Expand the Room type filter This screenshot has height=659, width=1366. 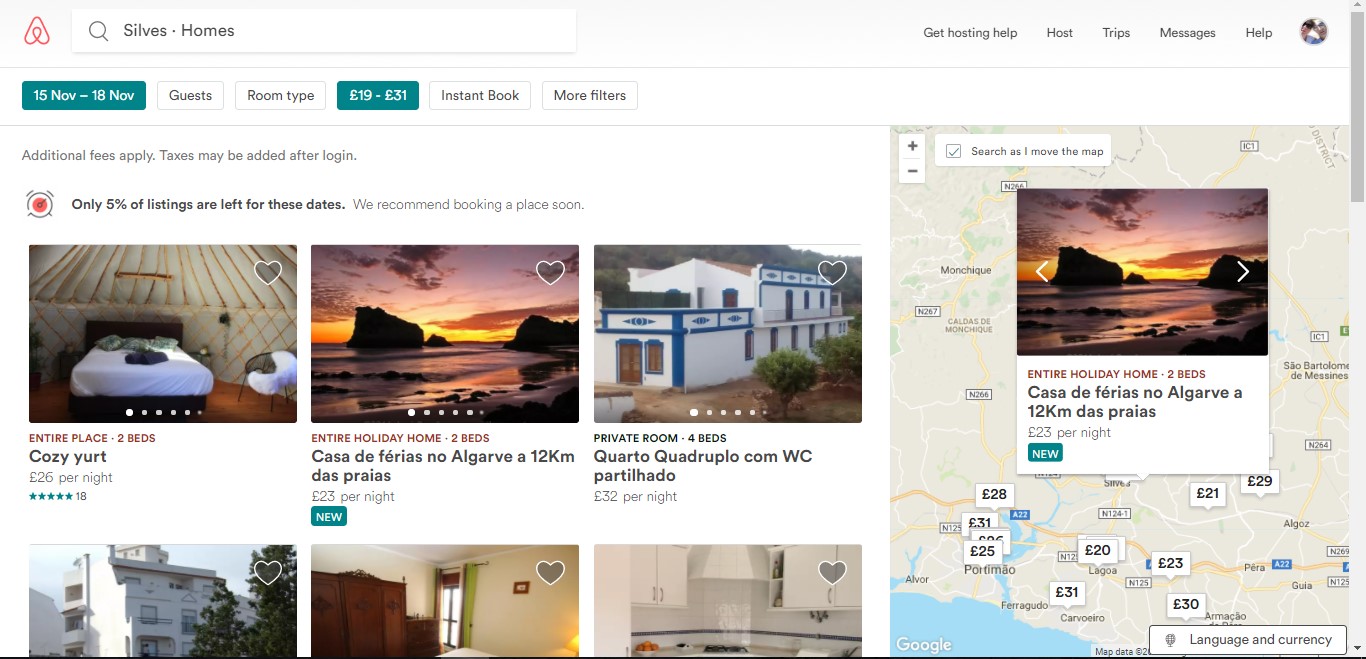pyautogui.click(x=280, y=96)
